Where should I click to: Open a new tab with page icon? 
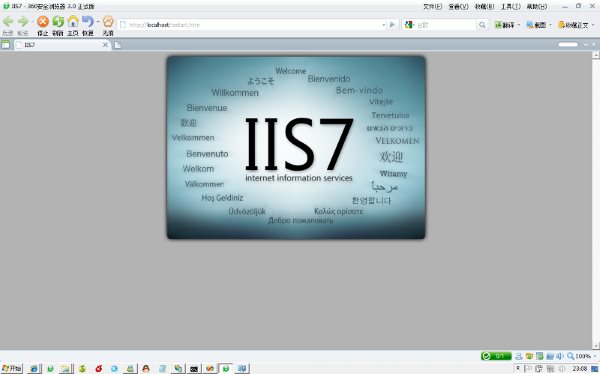117,45
